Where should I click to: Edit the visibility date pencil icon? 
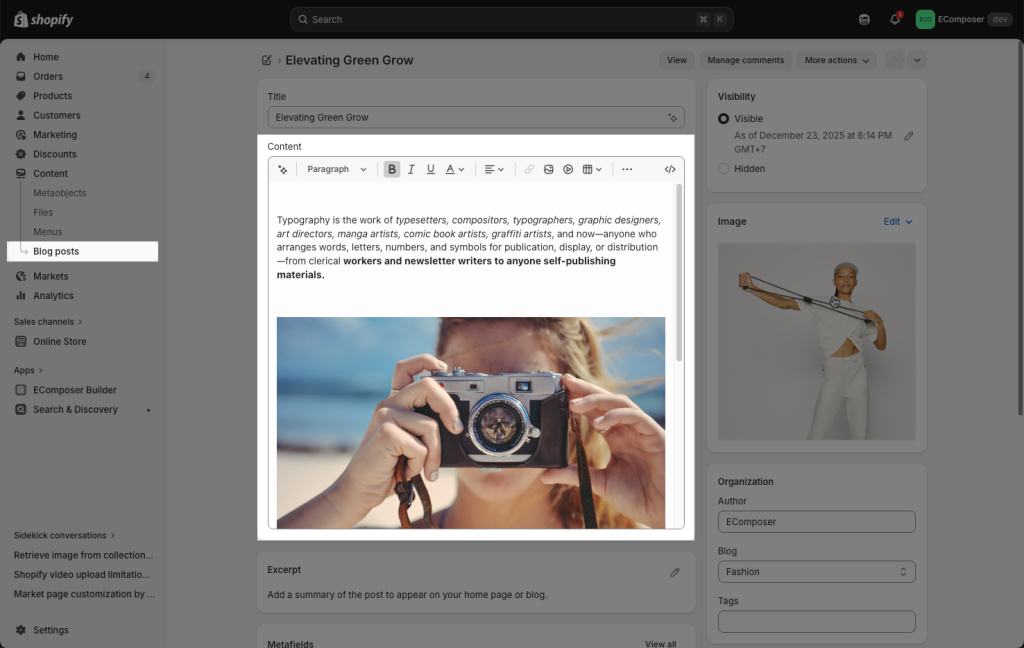pos(908,136)
